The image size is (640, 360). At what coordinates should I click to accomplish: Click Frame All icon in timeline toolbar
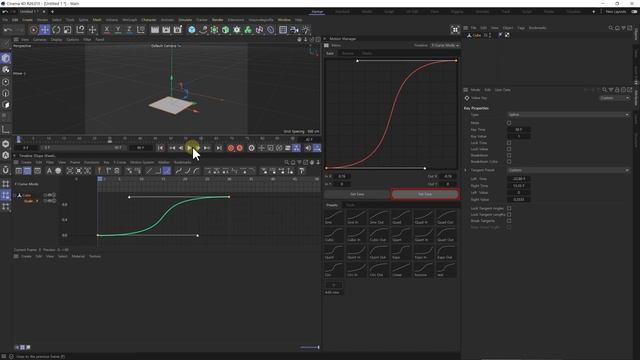coord(70,171)
